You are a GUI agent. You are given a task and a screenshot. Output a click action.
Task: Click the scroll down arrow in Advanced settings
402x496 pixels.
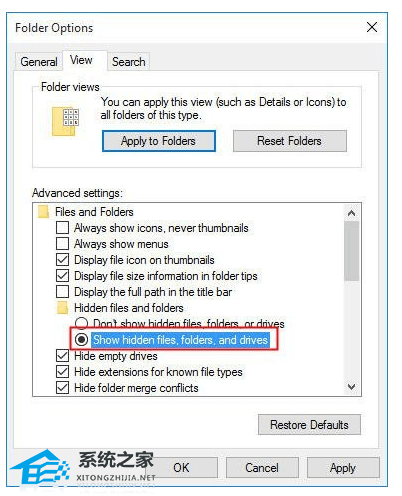[351, 387]
